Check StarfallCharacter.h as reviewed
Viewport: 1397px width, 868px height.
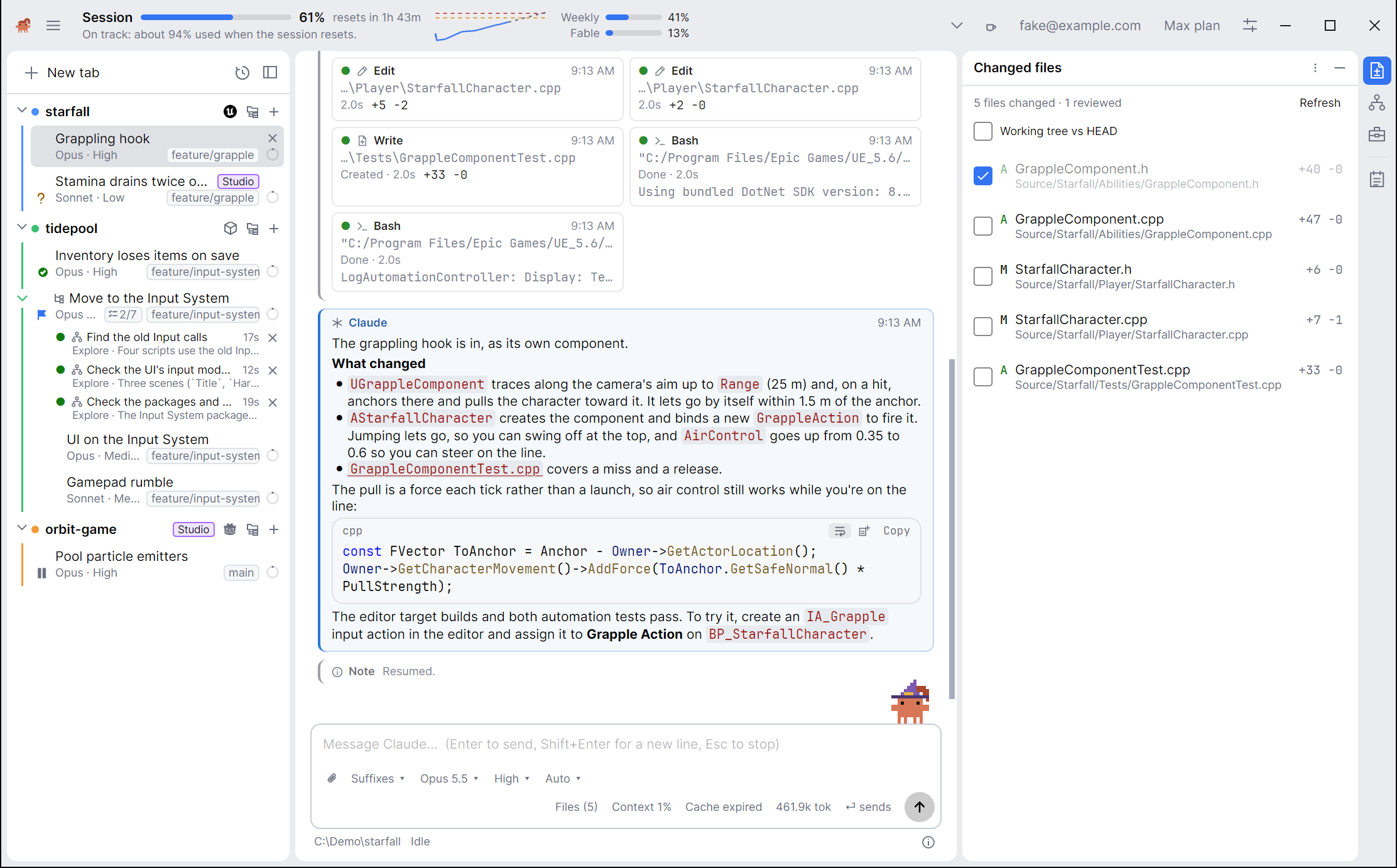pyautogui.click(x=983, y=276)
